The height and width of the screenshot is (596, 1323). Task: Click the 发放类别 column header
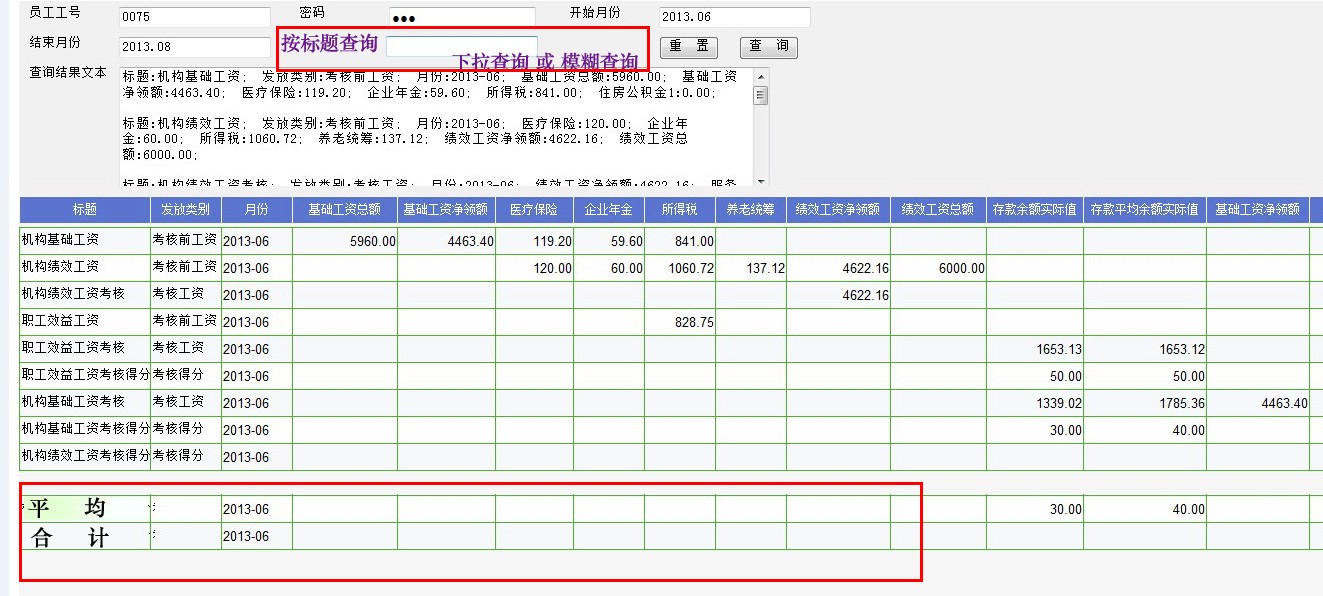click(185, 210)
